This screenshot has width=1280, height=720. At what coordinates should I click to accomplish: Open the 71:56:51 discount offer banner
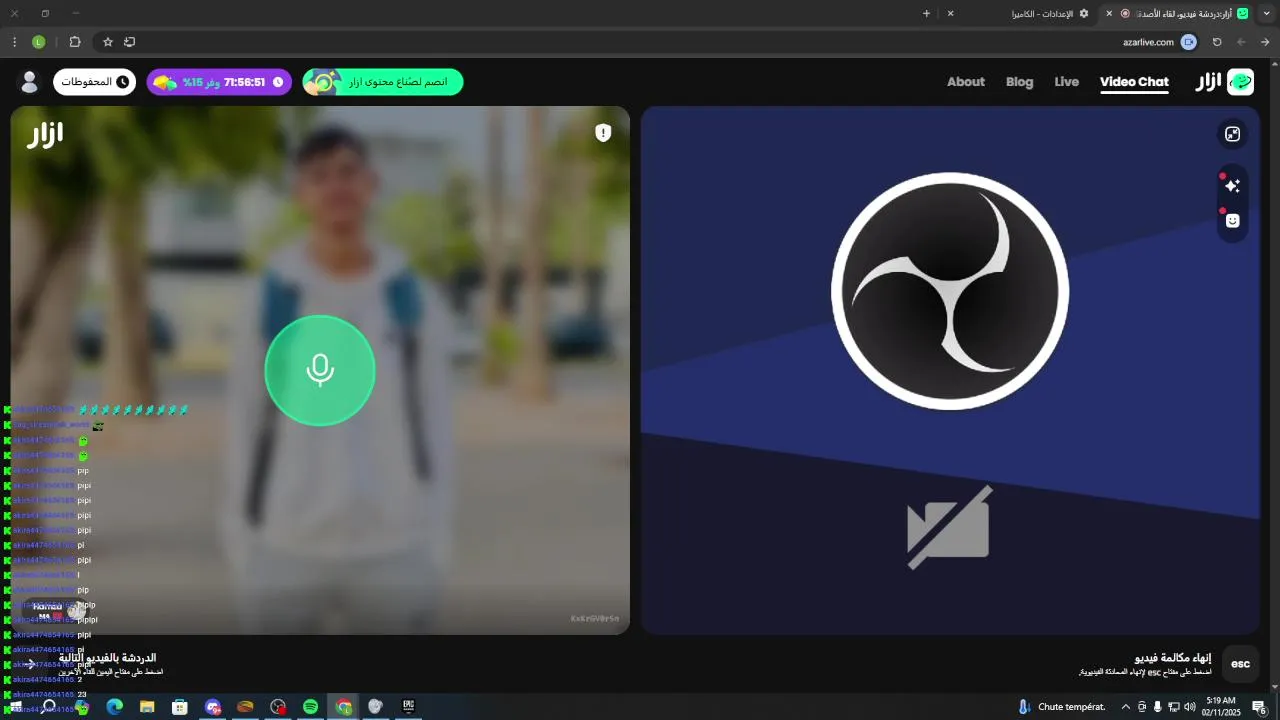(219, 82)
